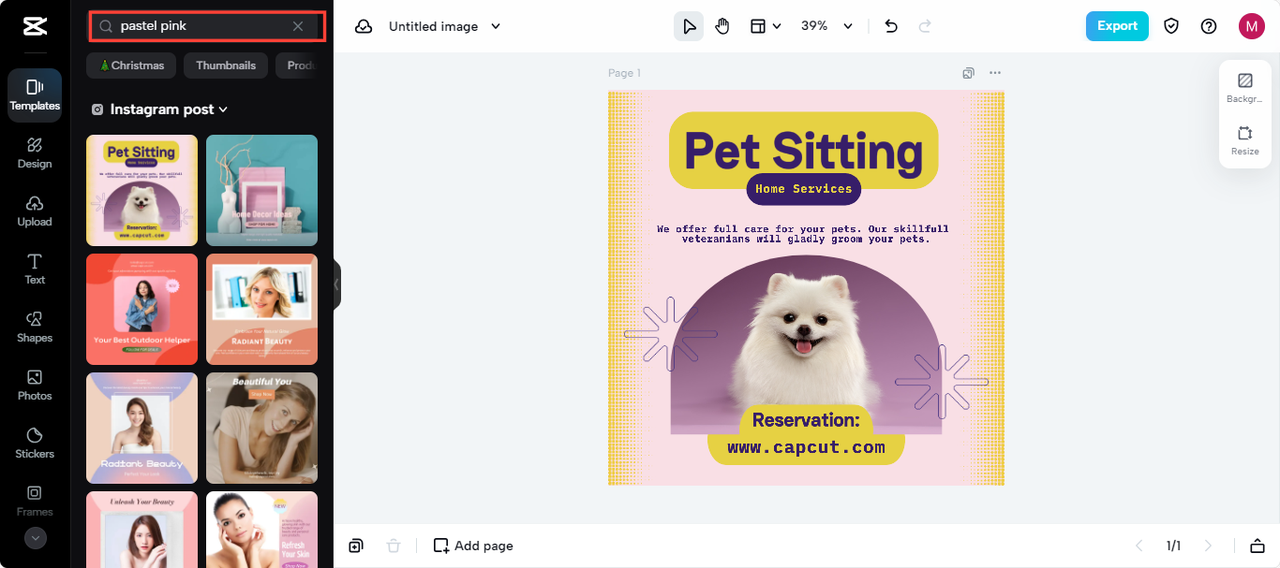1280x568 pixels.
Task: Go to the previous page arrow
Action: (1138, 546)
